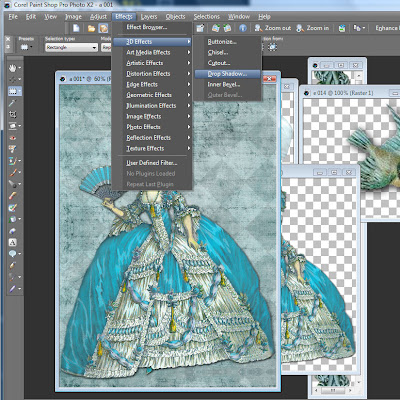Select the Red Eye tool

click(13, 138)
